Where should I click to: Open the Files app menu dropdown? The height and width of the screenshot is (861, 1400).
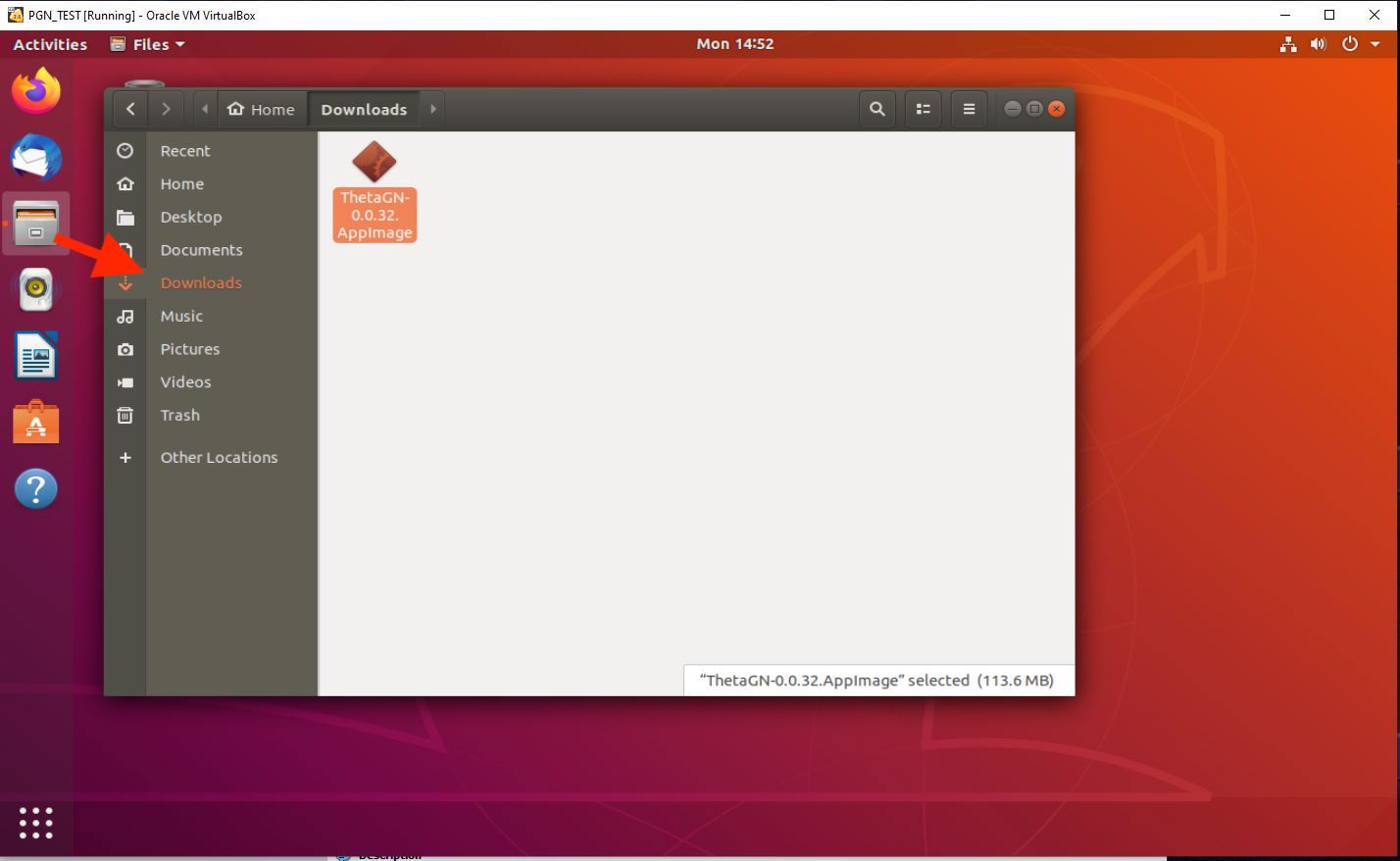click(148, 44)
